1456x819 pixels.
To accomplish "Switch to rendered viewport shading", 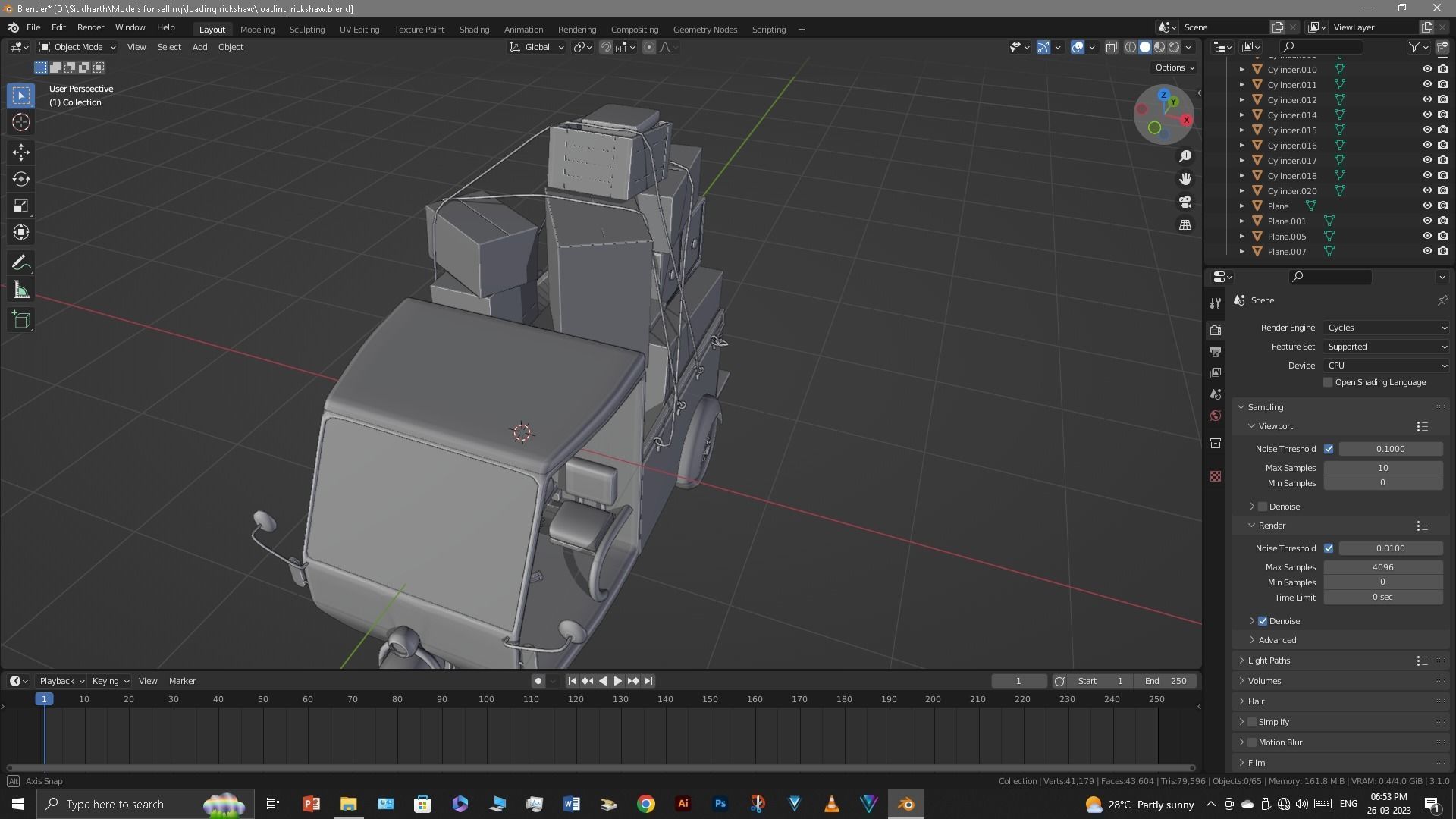I will (x=1174, y=47).
